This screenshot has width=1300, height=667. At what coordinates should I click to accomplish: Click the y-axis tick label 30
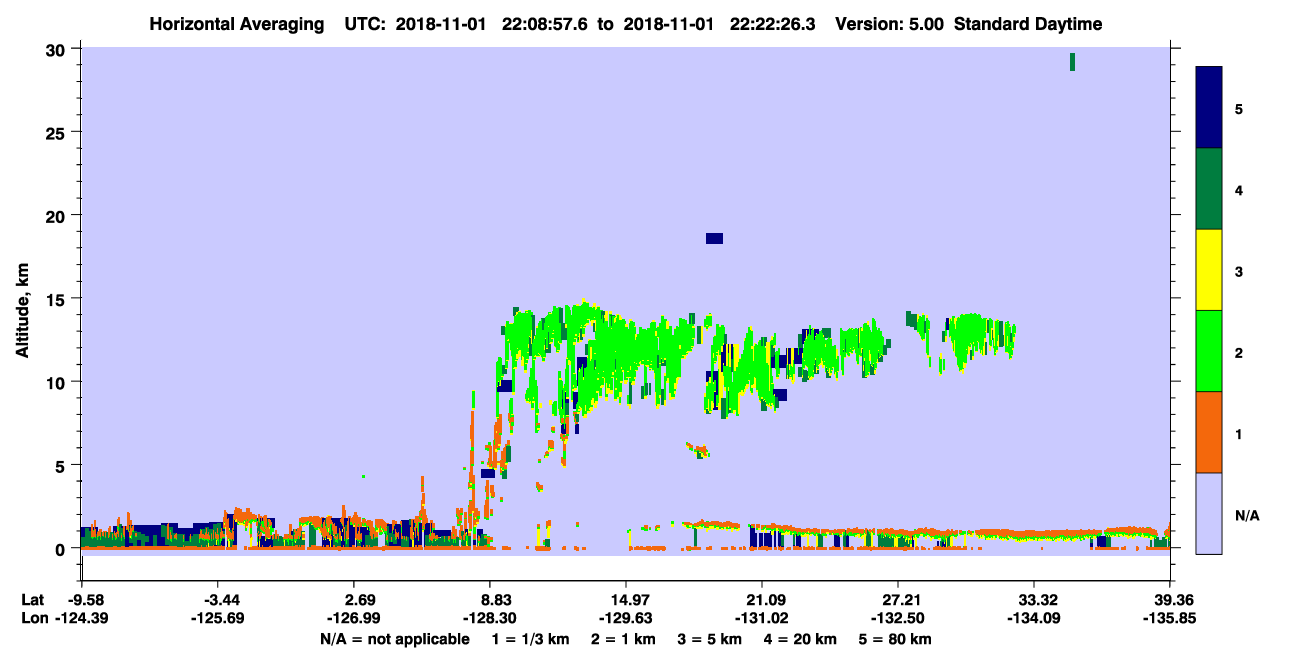(x=58, y=49)
